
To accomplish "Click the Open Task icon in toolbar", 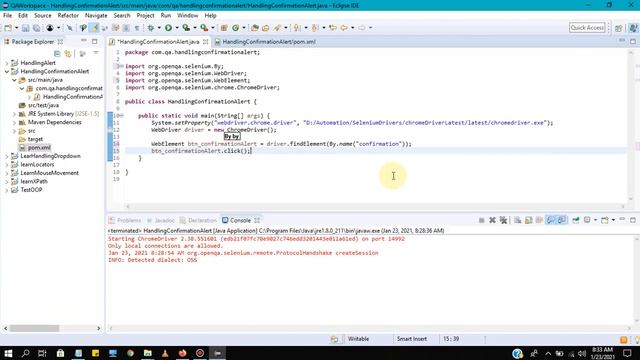I will tap(266, 28).
